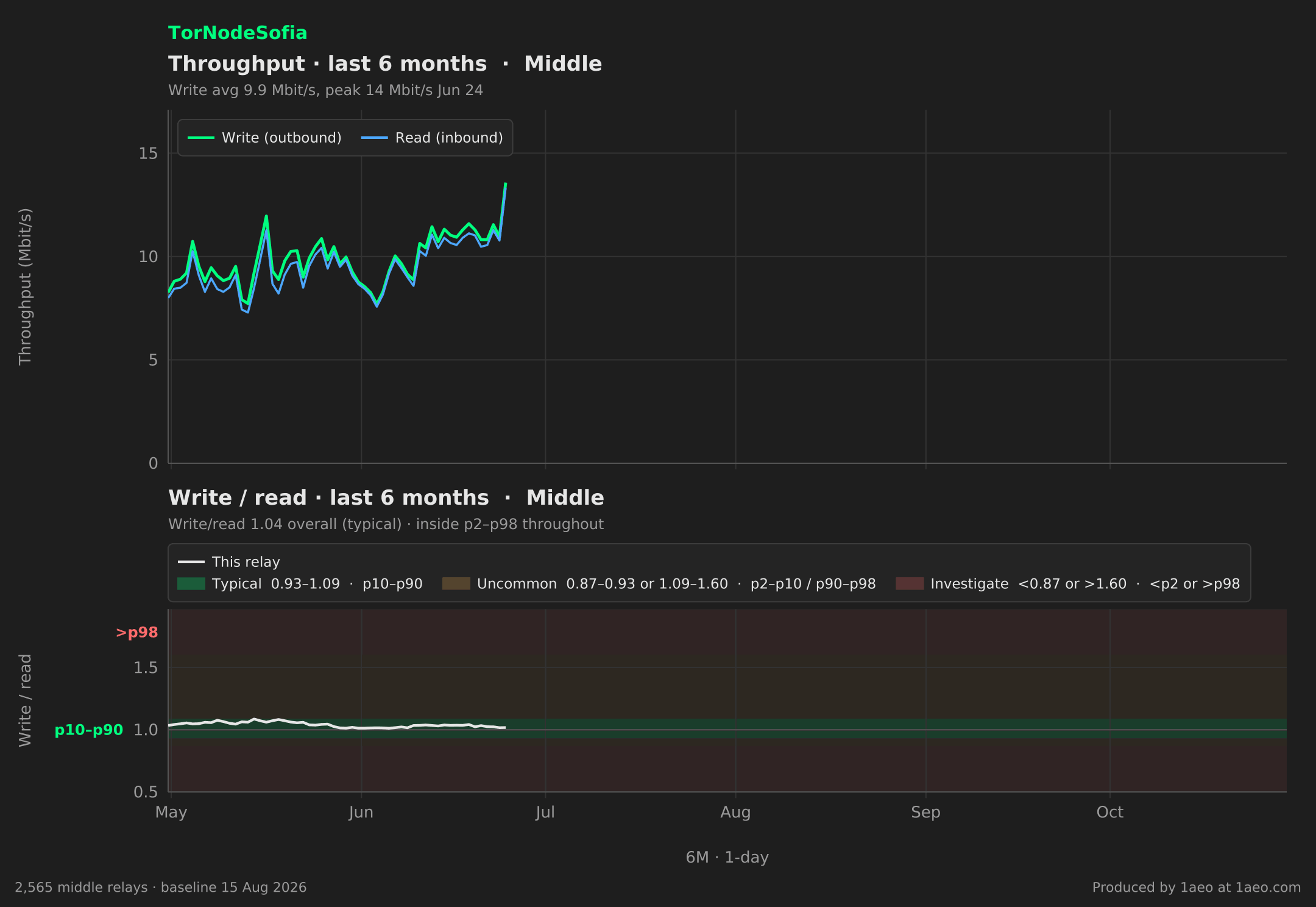
Task: Click the 'This relay' legend entry
Action: click(229, 562)
